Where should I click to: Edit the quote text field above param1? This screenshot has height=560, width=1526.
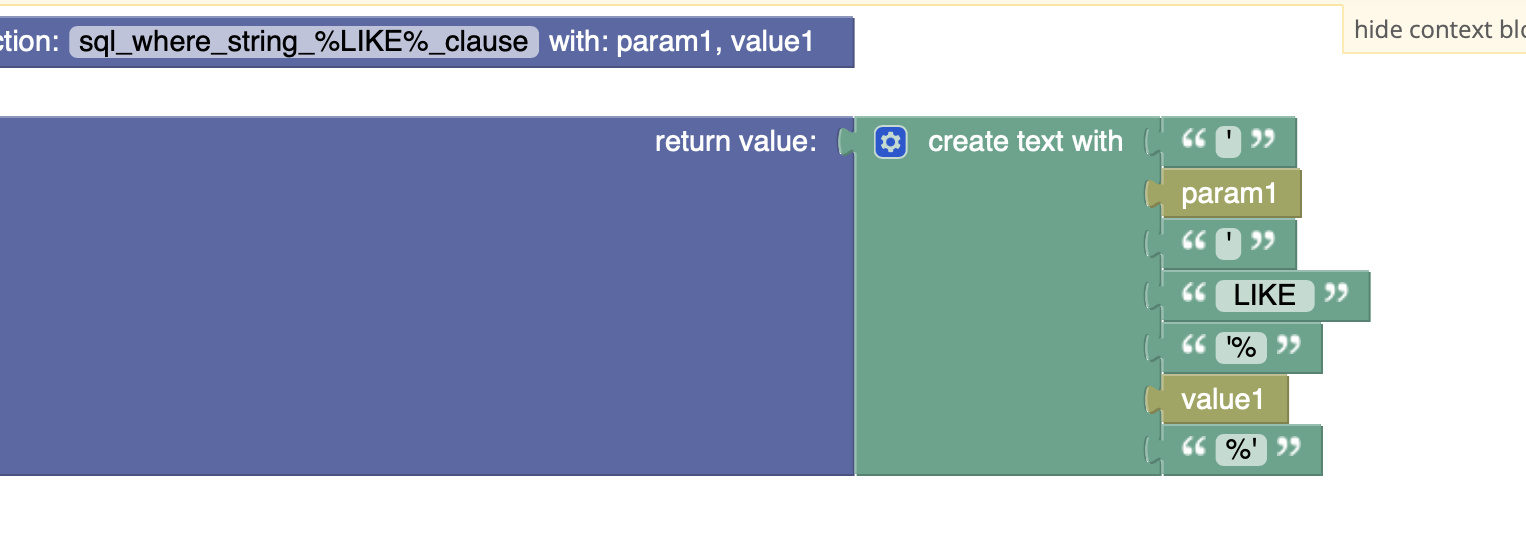pyautogui.click(x=1228, y=141)
